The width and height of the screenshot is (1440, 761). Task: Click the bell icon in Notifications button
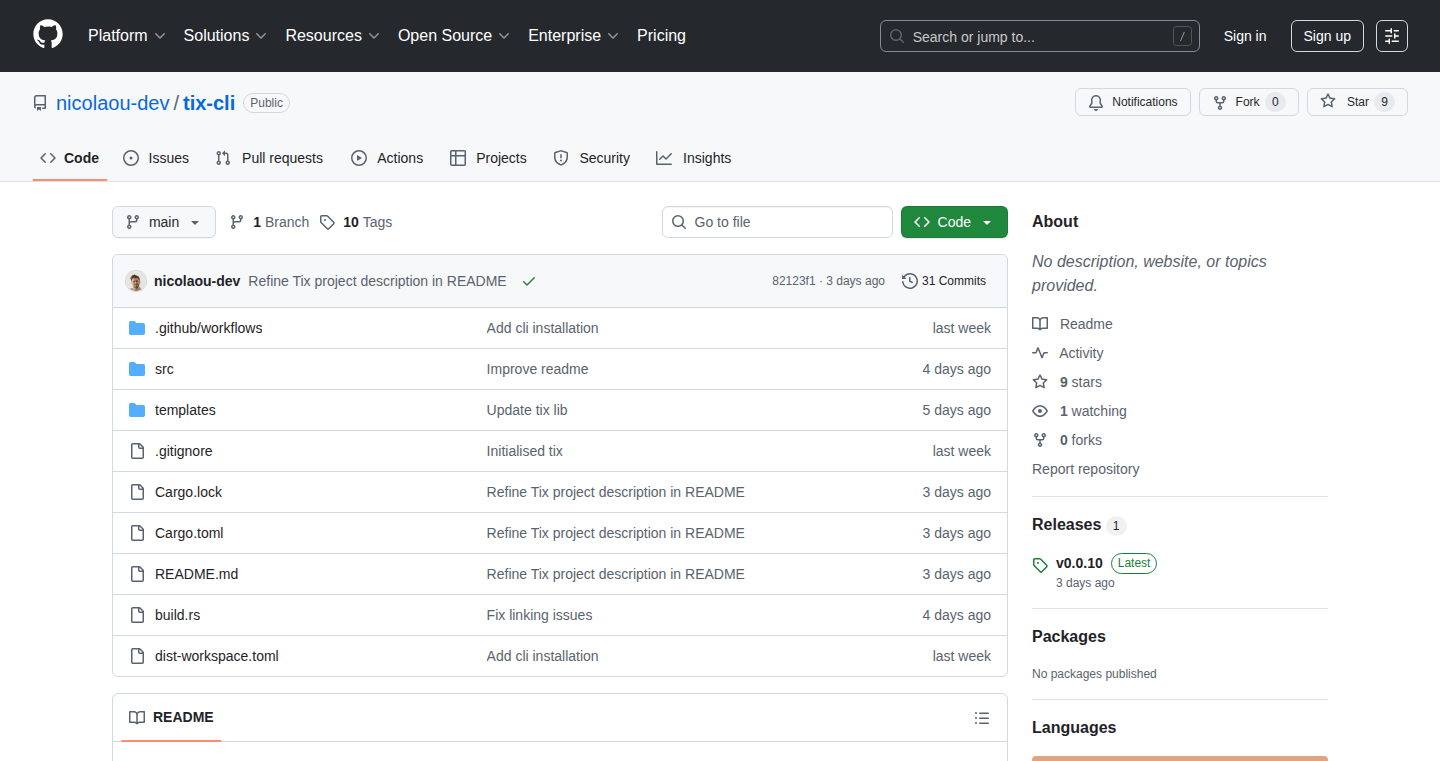1096,102
